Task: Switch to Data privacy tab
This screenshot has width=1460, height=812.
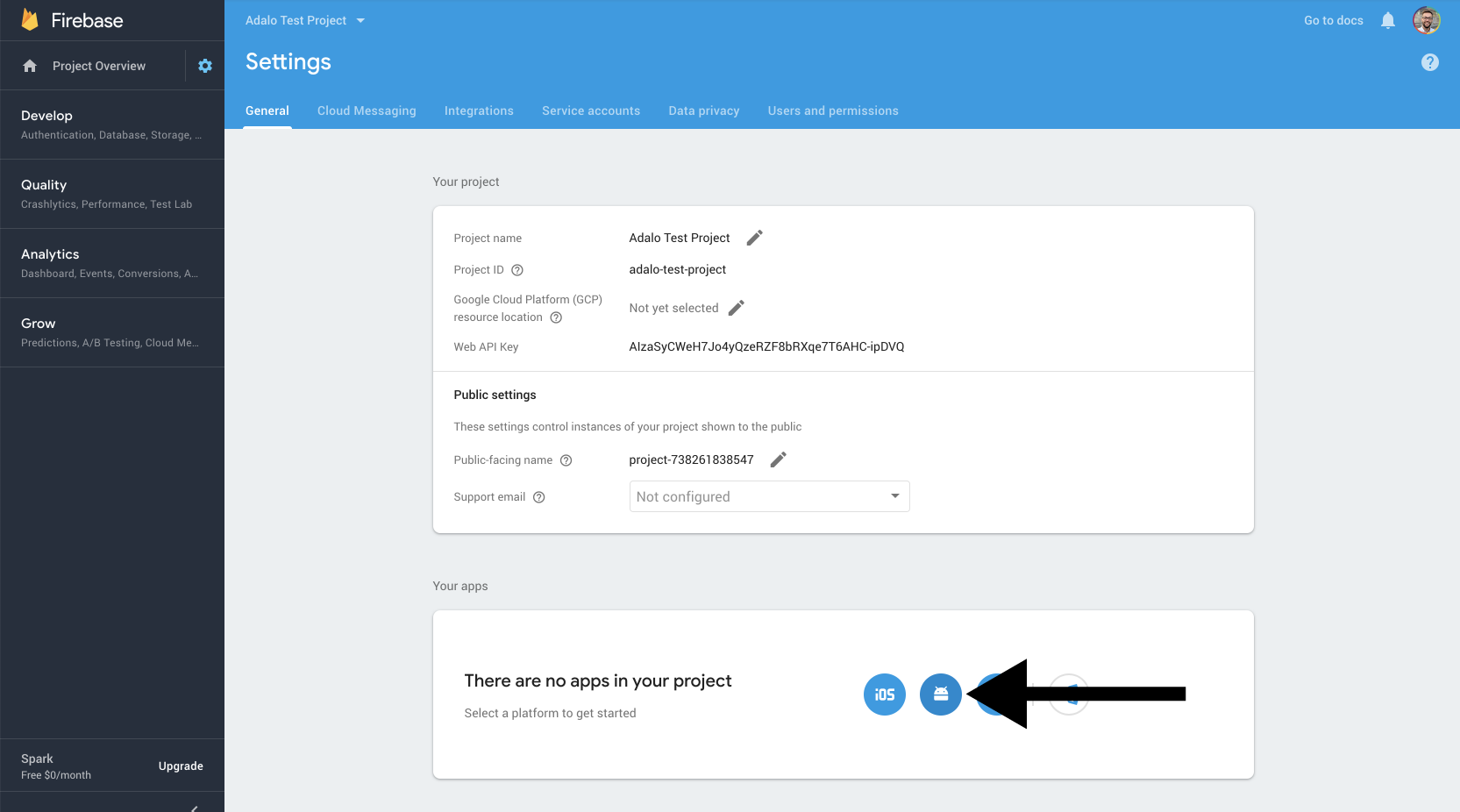Action: tap(704, 110)
